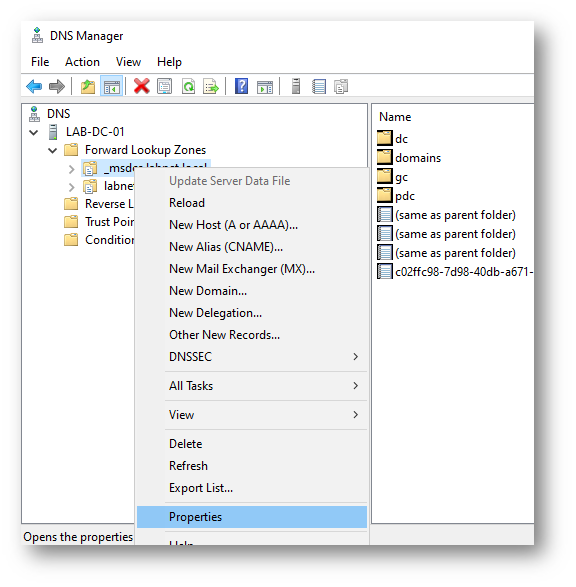
Task: Select New Delegation... menu entry
Action: tap(252, 313)
